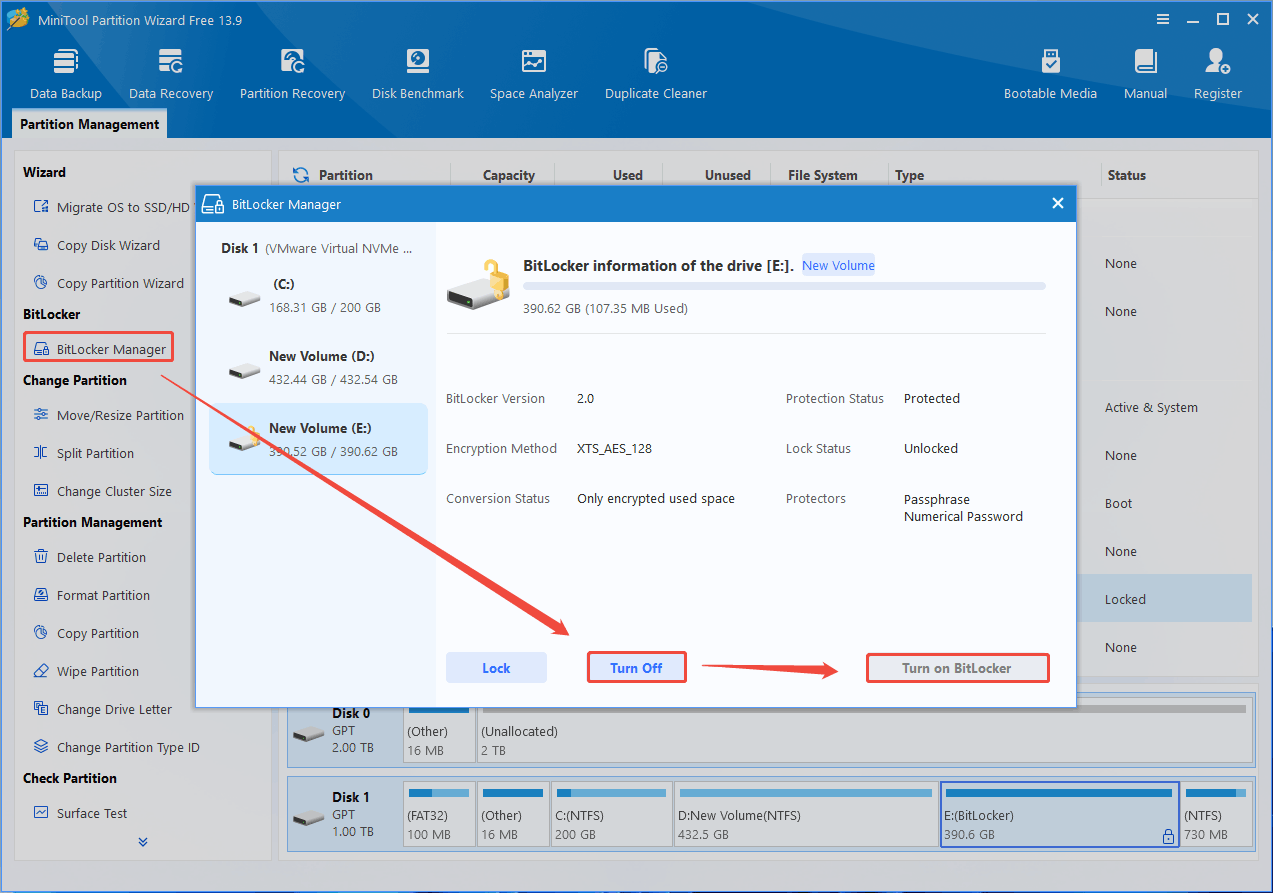Click the Status column header
Image resolution: width=1273 pixels, height=893 pixels.
pyautogui.click(x=1126, y=175)
